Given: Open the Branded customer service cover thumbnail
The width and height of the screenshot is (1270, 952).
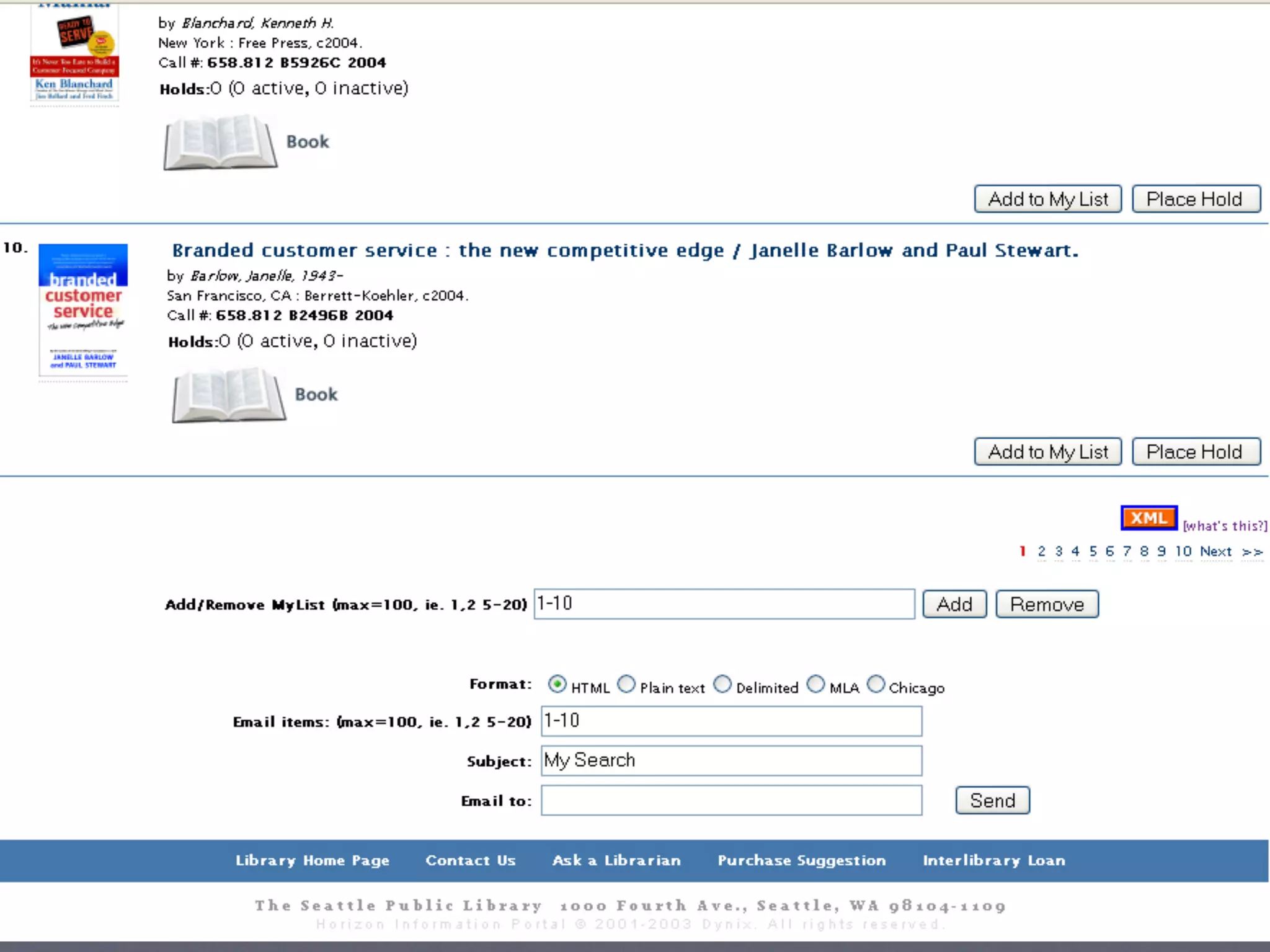Looking at the screenshot, I should (83, 309).
